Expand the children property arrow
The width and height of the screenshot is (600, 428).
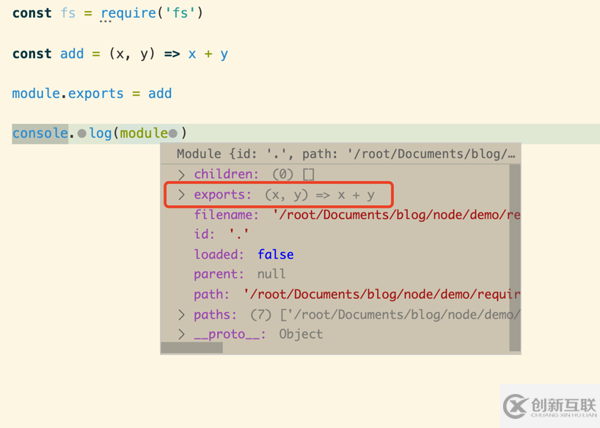pos(181,174)
